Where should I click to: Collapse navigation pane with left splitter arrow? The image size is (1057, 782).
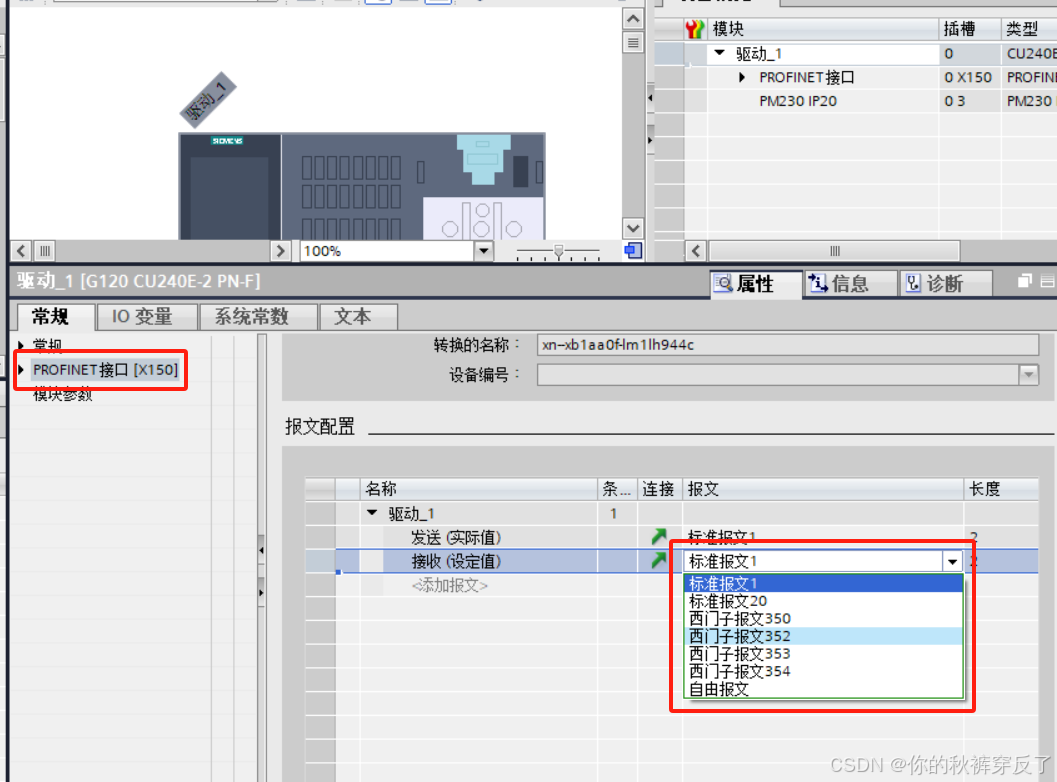(262, 551)
